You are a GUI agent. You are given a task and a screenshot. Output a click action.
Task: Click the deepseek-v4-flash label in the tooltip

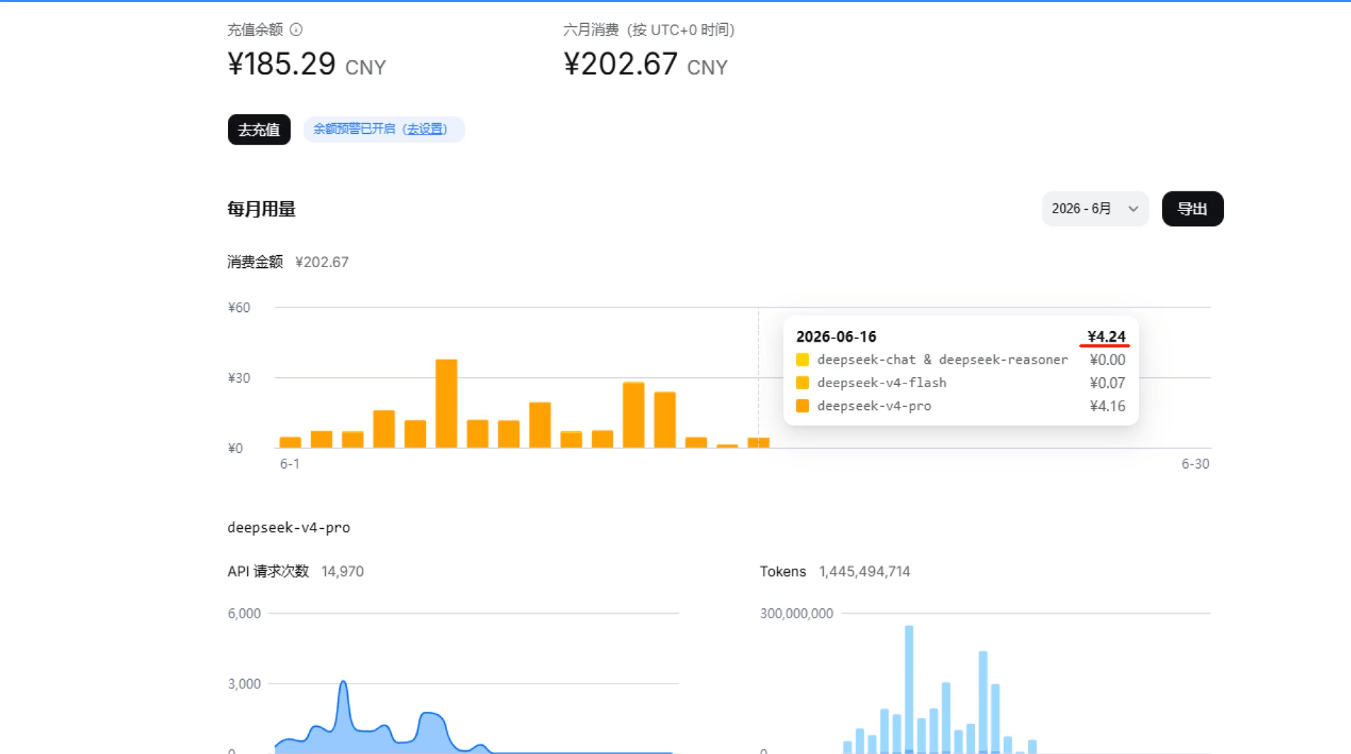(881, 383)
